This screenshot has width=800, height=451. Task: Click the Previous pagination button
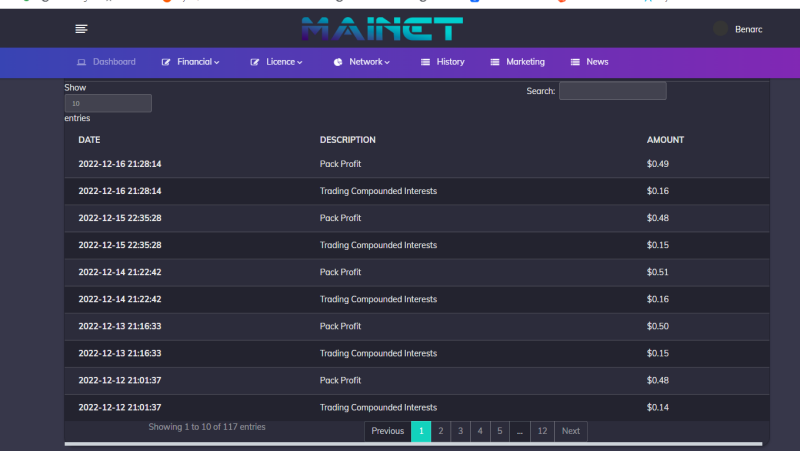tap(388, 431)
